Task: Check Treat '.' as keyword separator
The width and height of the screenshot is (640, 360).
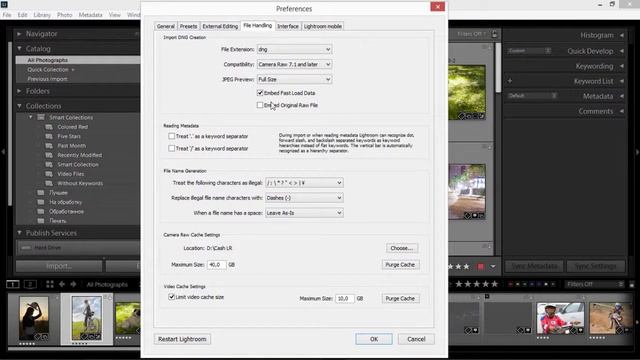Action: pos(172,136)
